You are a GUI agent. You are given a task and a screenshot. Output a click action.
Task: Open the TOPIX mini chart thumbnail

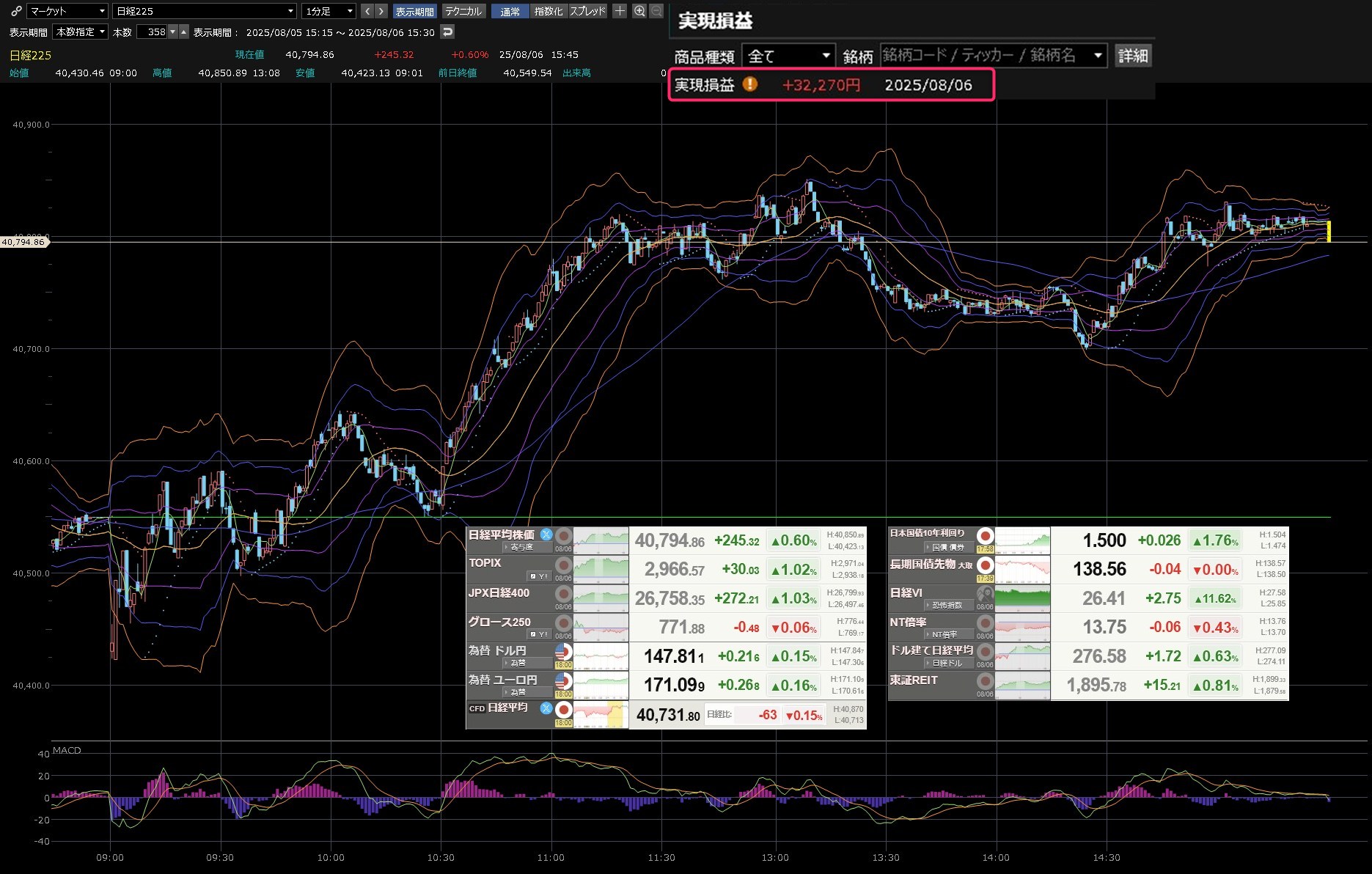[x=601, y=569]
